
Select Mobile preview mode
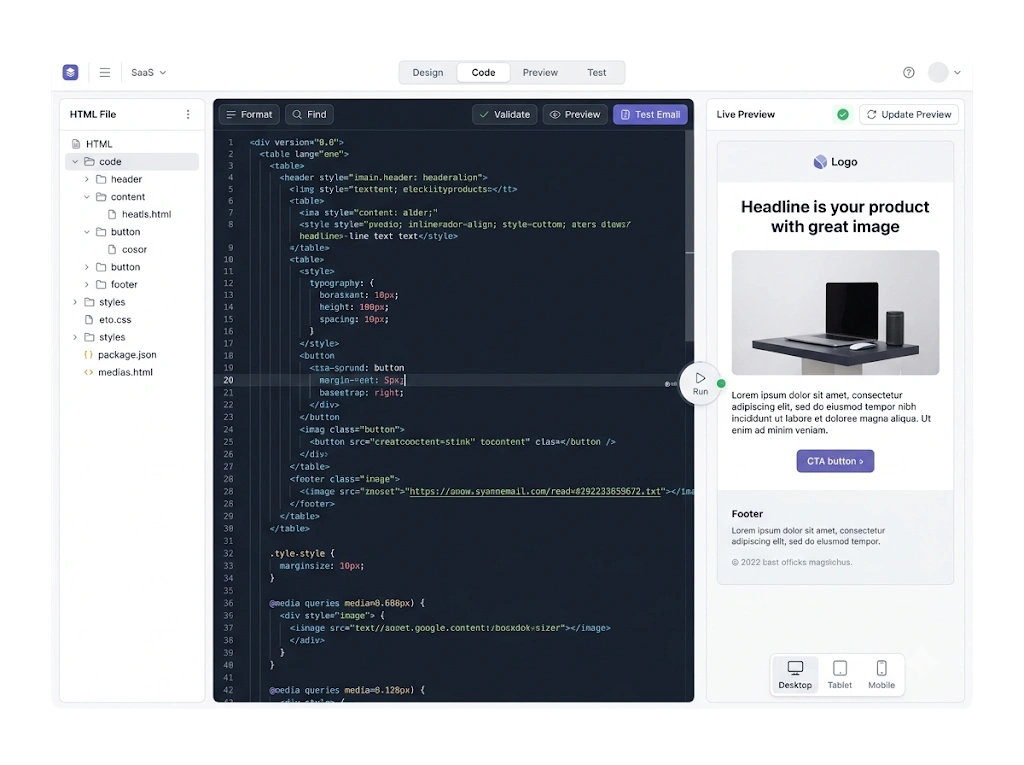(x=882, y=675)
